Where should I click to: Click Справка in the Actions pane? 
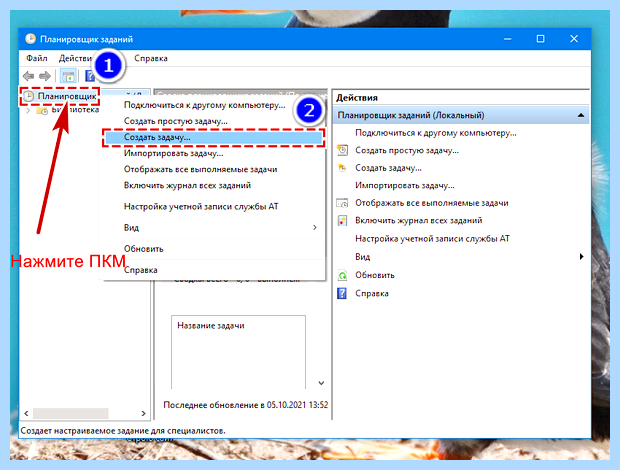pyautogui.click(x=372, y=293)
